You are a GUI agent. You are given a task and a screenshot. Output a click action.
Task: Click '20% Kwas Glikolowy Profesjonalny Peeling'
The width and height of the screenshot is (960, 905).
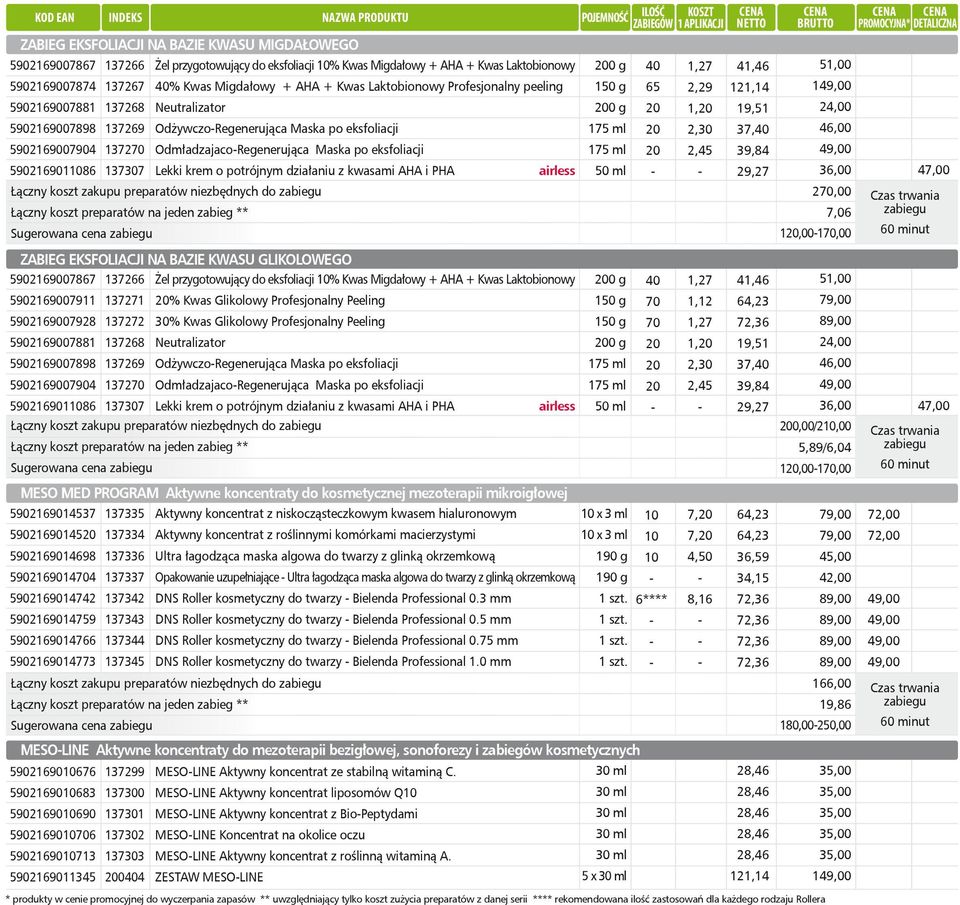click(270, 301)
